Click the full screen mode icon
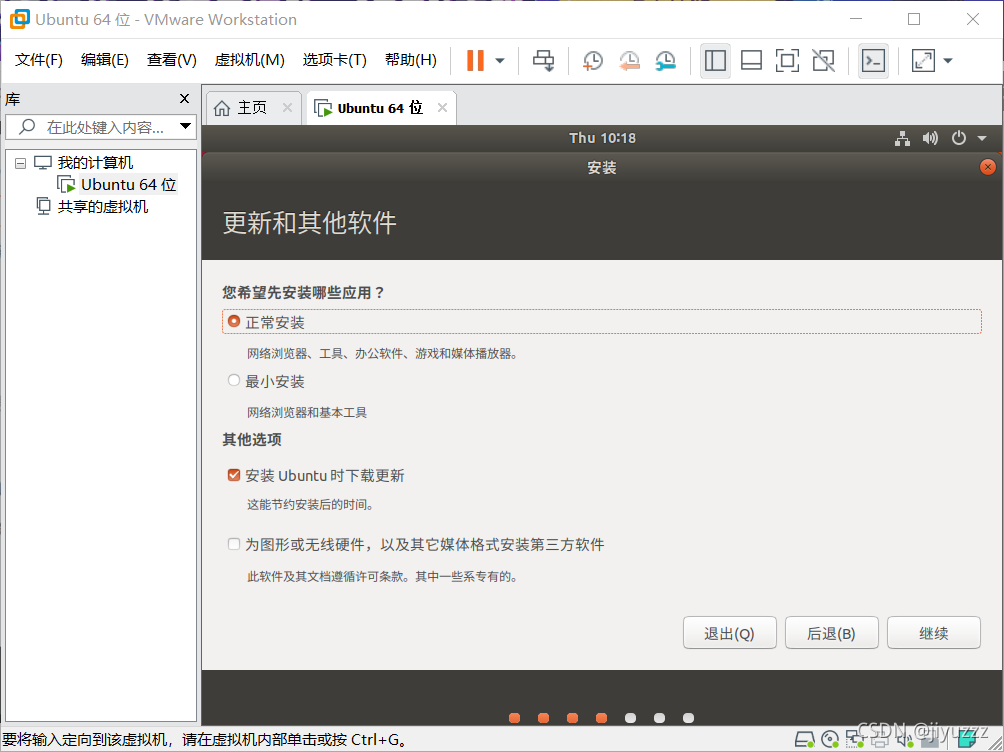Viewport: 1004px width, 752px height. pos(924,60)
